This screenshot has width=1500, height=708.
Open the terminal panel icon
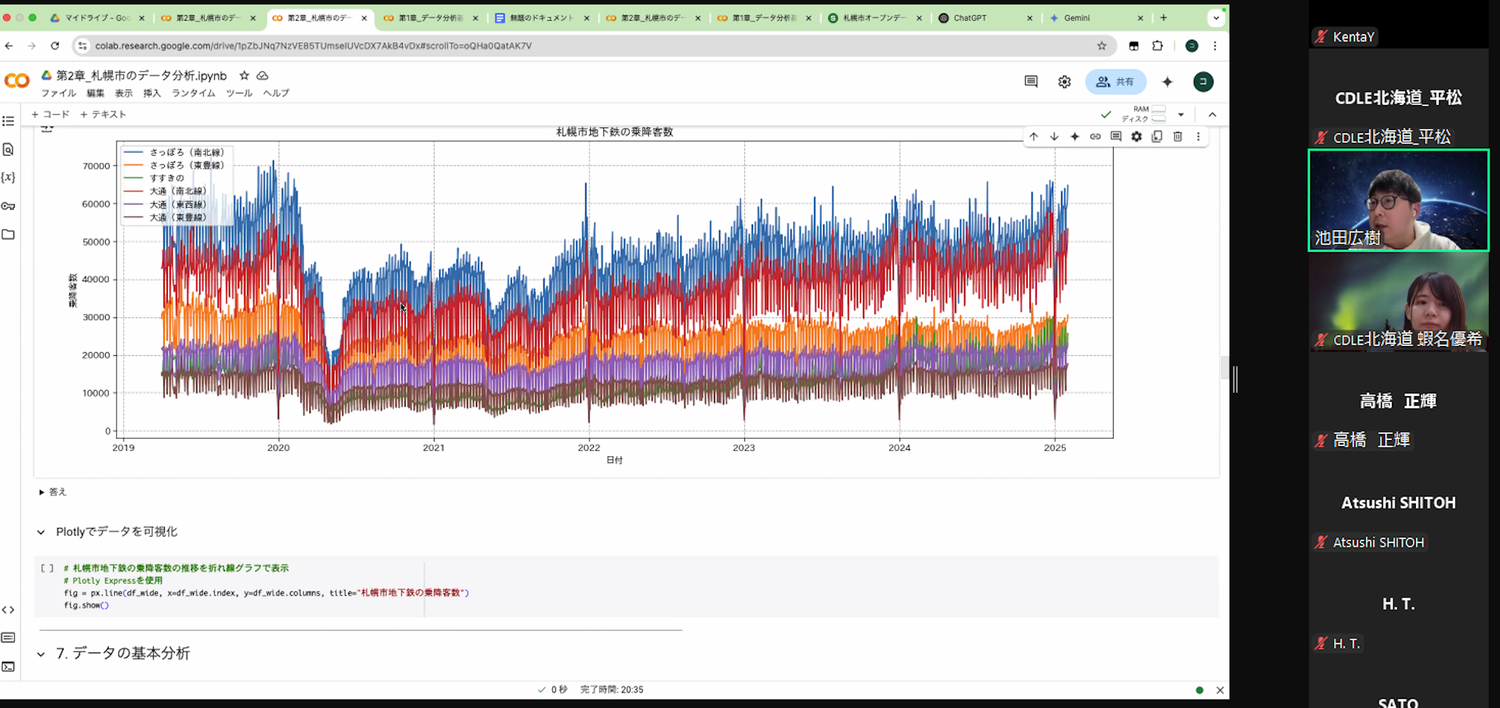(x=9, y=666)
